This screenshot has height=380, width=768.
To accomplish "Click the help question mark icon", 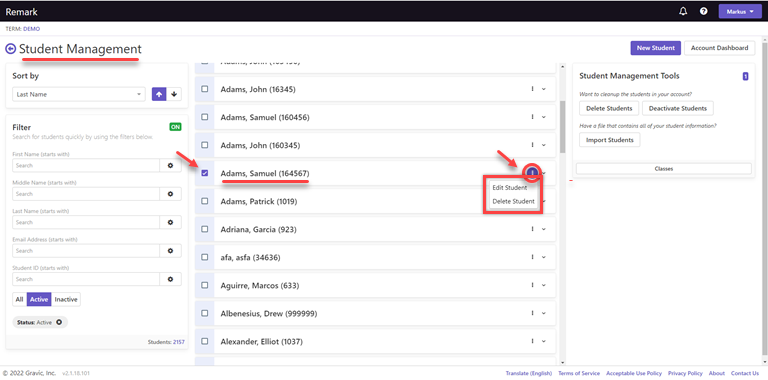I will 703,11.
